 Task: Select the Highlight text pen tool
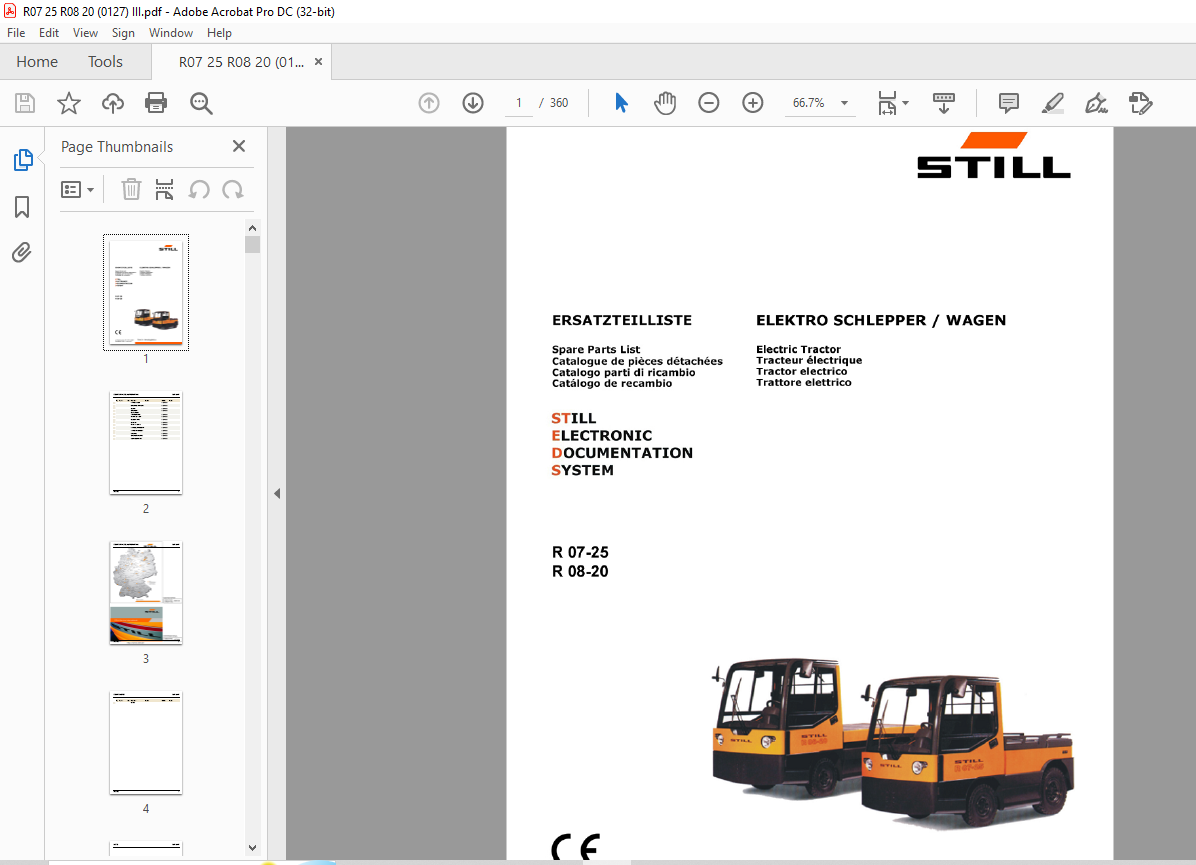[x=1053, y=103]
